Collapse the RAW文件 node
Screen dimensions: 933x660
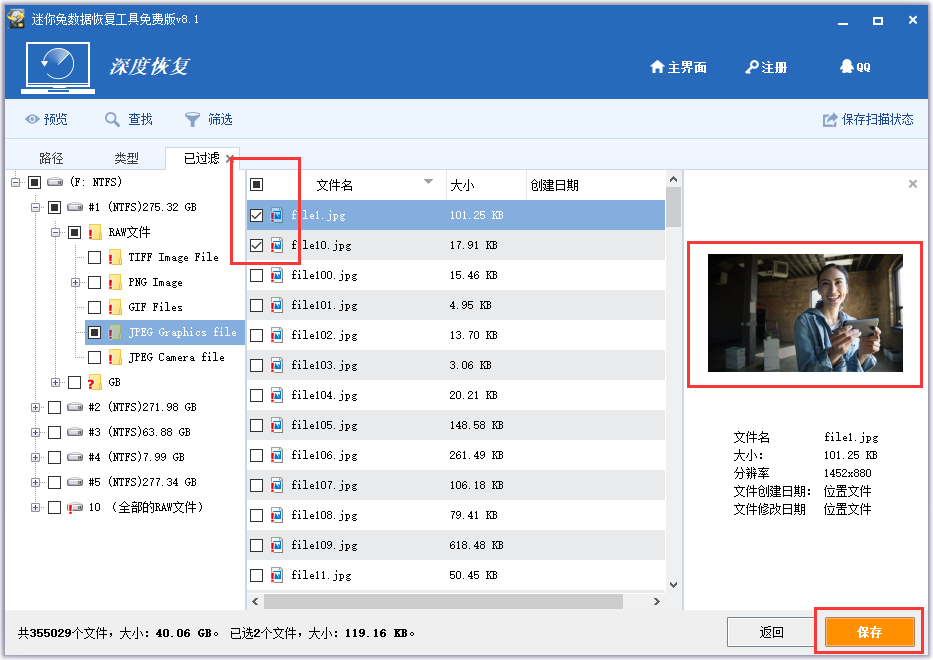click(x=55, y=232)
